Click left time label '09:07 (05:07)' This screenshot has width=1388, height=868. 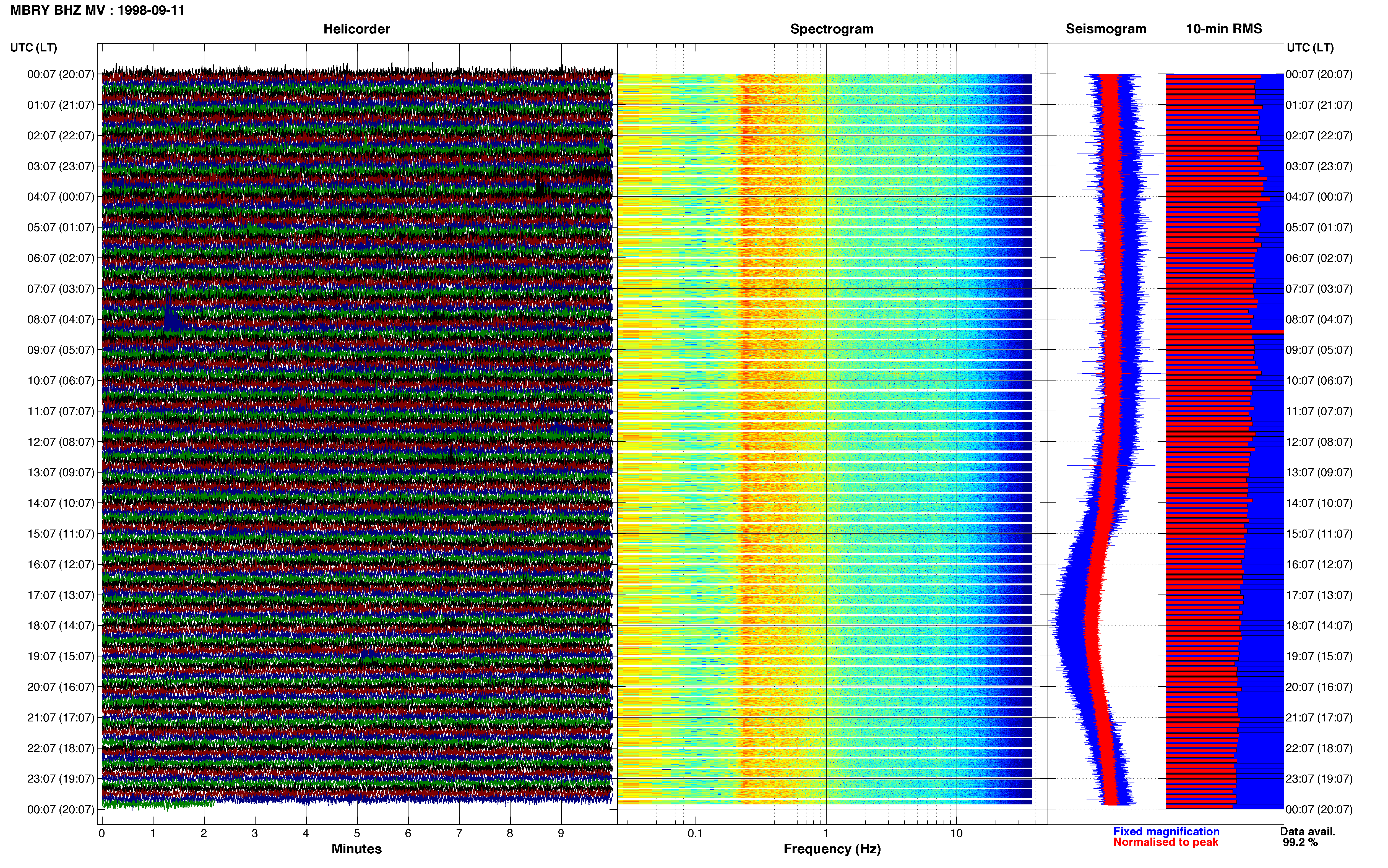(61, 350)
